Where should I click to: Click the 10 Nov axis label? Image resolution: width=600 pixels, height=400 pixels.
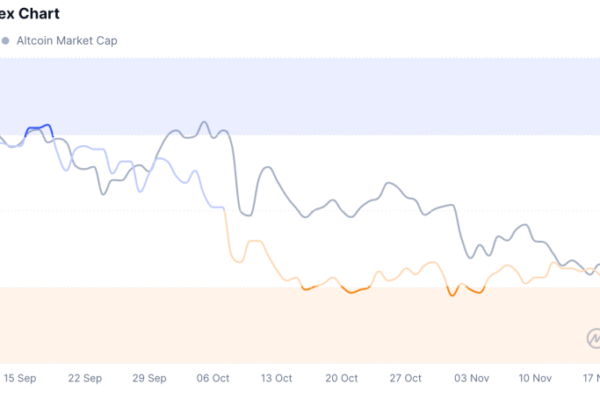tap(535, 379)
